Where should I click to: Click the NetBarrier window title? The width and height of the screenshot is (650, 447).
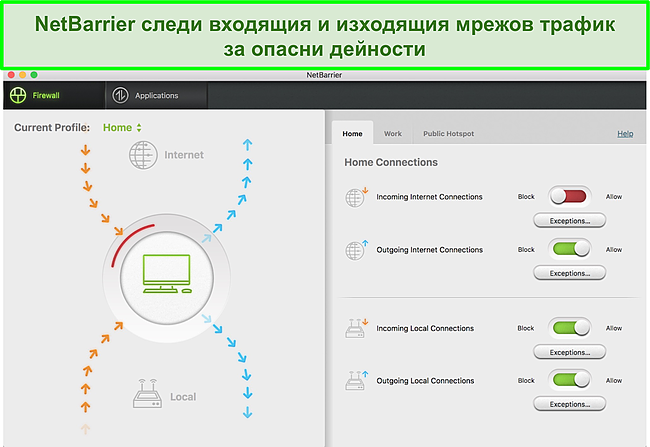[x=324, y=75]
